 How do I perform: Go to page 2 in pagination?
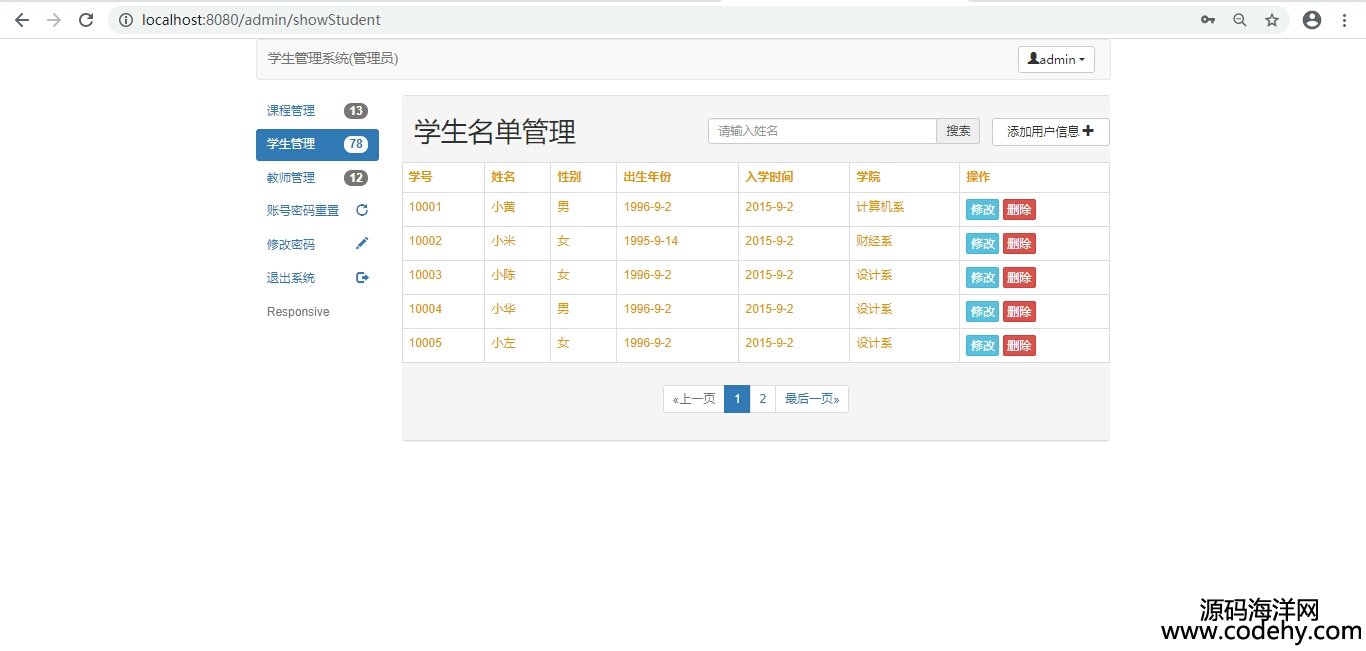point(762,400)
